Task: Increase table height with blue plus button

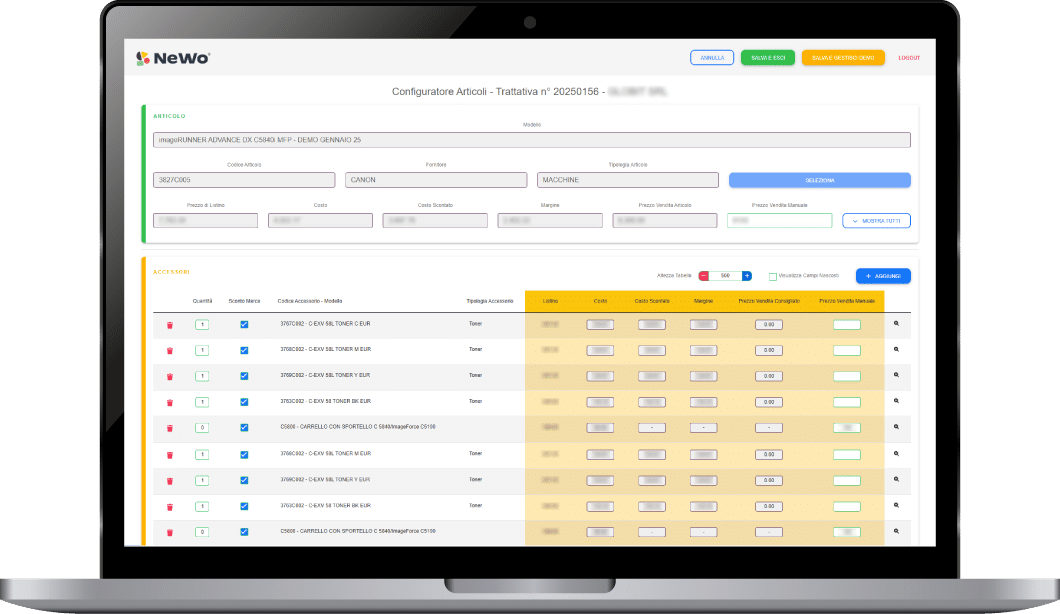Action: point(747,276)
